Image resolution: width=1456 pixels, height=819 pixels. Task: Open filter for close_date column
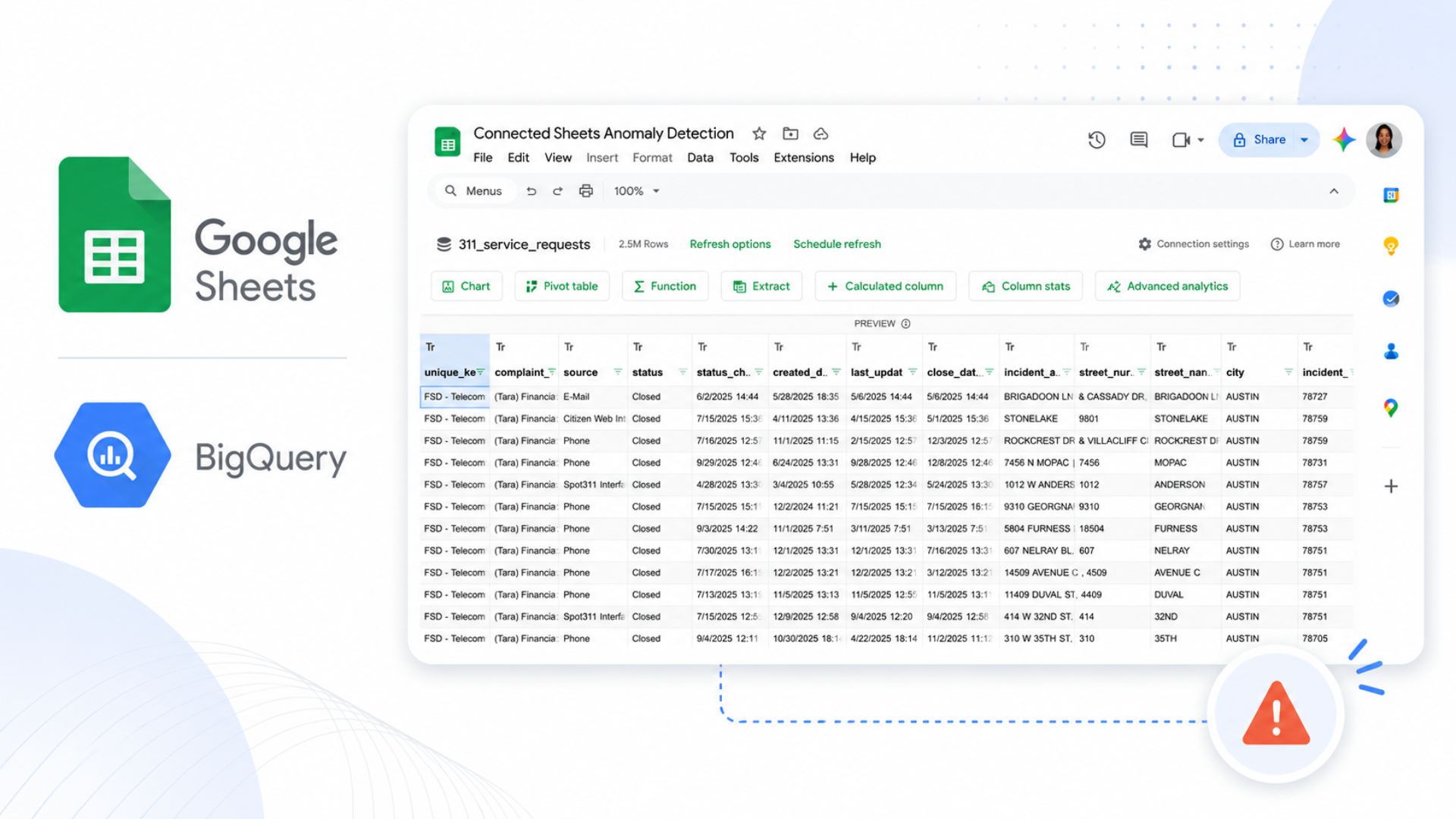pyautogui.click(x=990, y=372)
